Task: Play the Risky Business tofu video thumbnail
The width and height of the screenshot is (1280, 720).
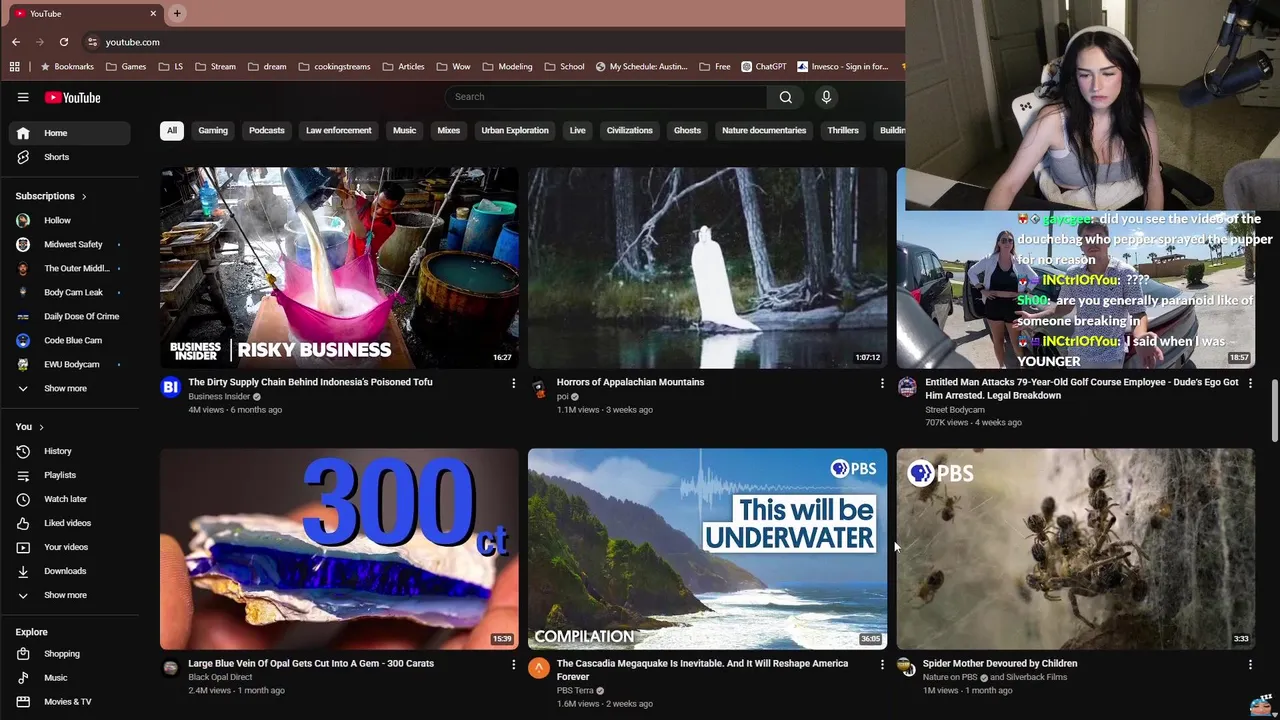Action: [339, 268]
